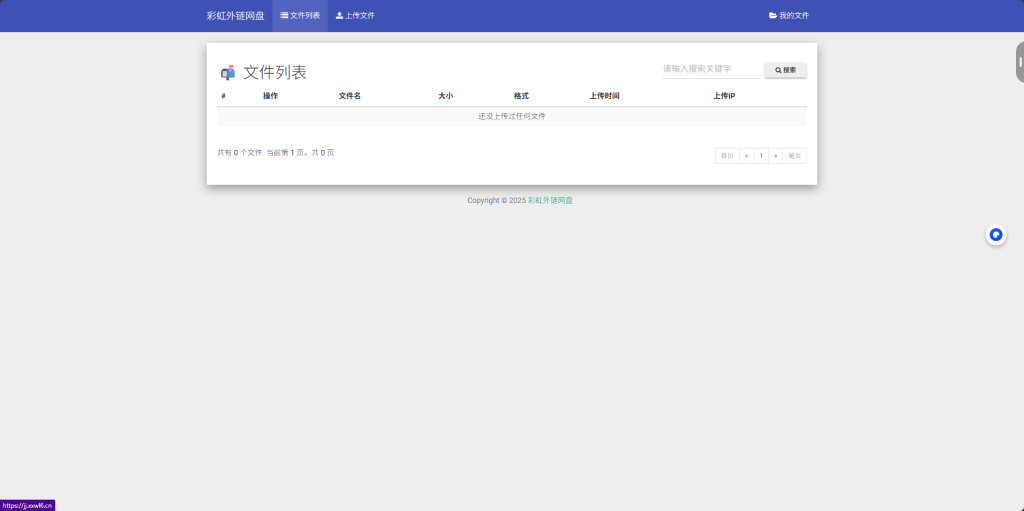1024x511 pixels.
Task: Select the 上传IP column header
Action: tap(724, 96)
